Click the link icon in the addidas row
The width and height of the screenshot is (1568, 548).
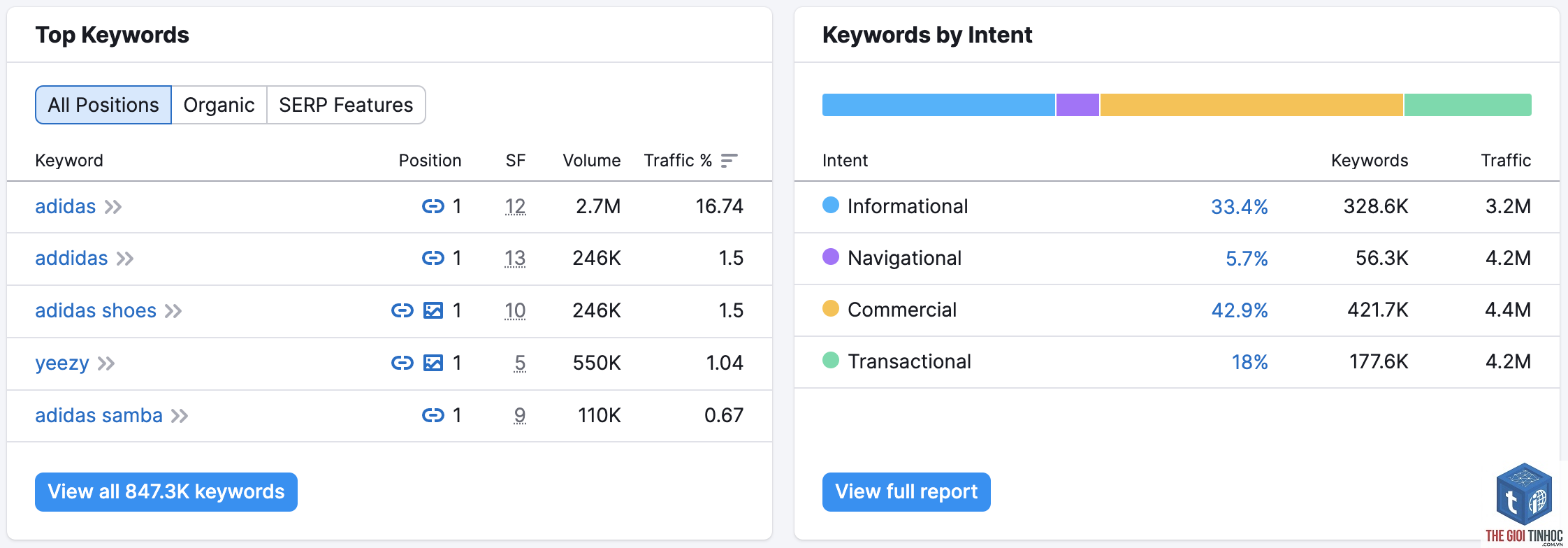click(433, 258)
